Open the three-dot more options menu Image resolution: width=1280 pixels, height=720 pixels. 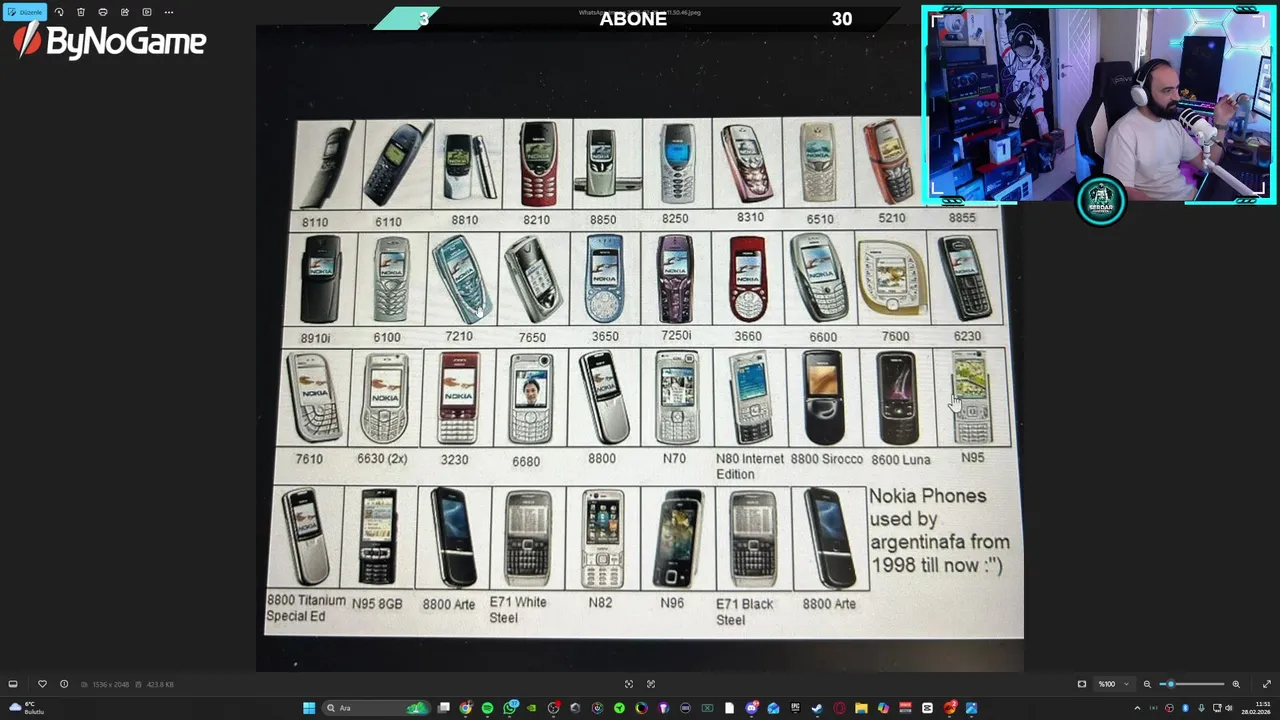pyautogui.click(x=169, y=12)
